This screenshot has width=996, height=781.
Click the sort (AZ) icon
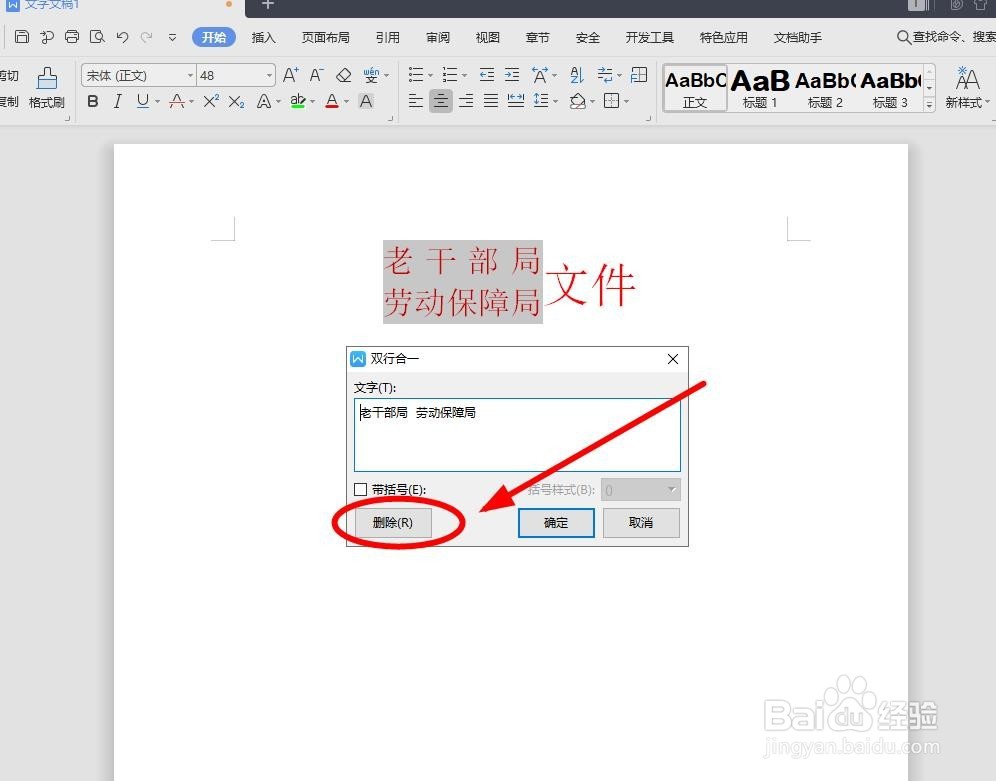(577, 74)
